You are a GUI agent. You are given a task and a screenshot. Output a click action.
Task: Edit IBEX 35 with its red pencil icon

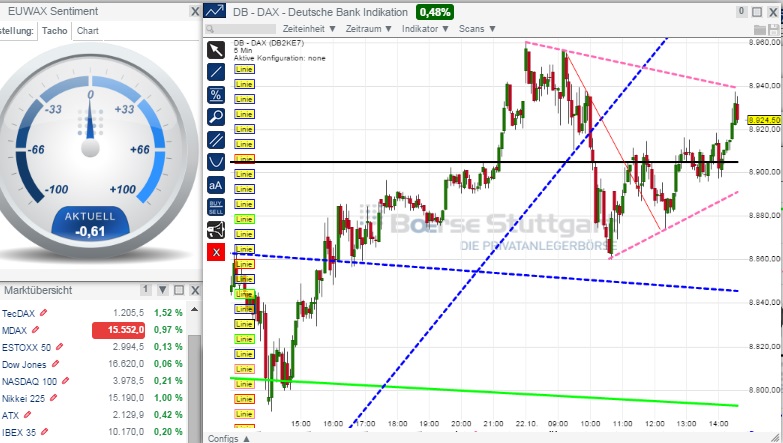pos(44,432)
